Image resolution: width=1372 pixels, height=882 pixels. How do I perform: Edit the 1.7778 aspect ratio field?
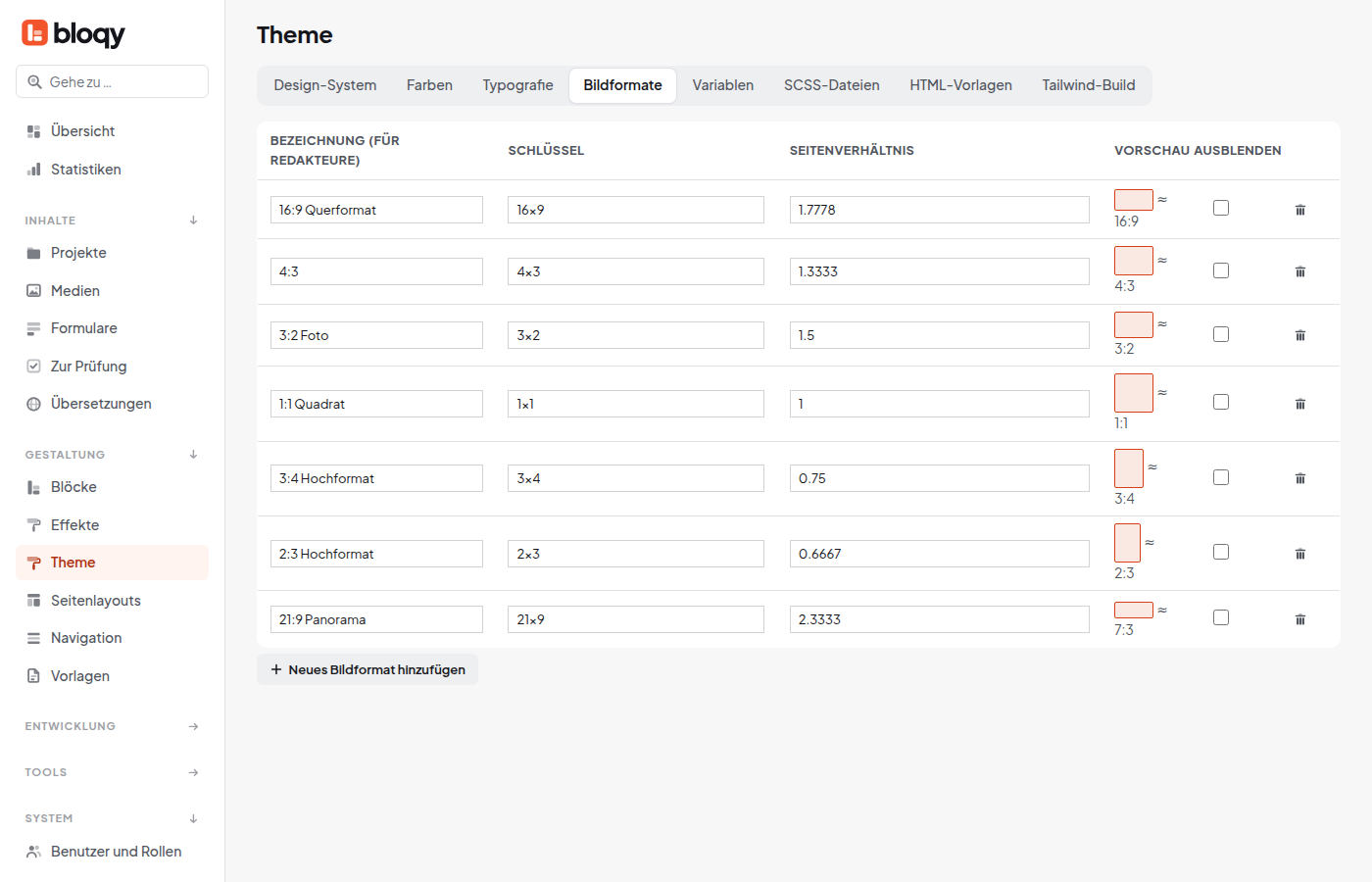coord(940,210)
